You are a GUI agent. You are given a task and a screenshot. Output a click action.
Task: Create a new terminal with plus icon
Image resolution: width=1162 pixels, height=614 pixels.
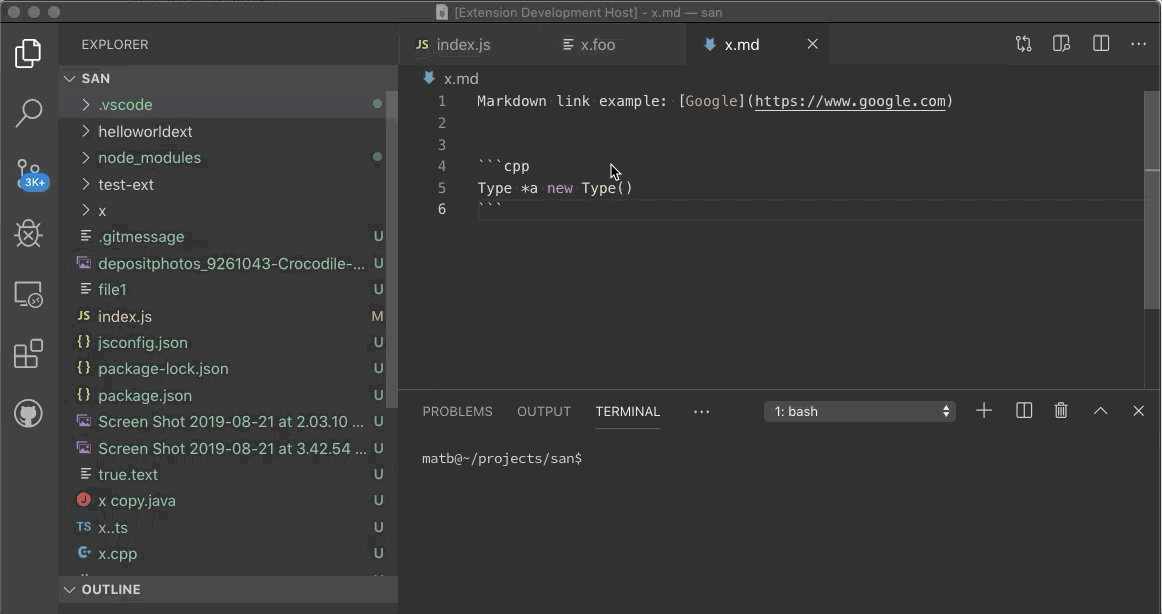(x=983, y=411)
